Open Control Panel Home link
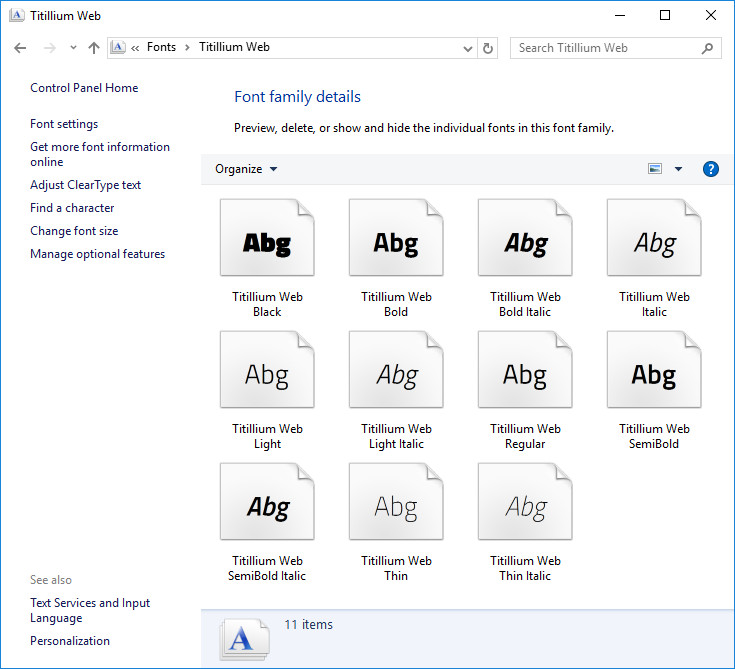This screenshot has width=735, height=669. tap(84, 88)
